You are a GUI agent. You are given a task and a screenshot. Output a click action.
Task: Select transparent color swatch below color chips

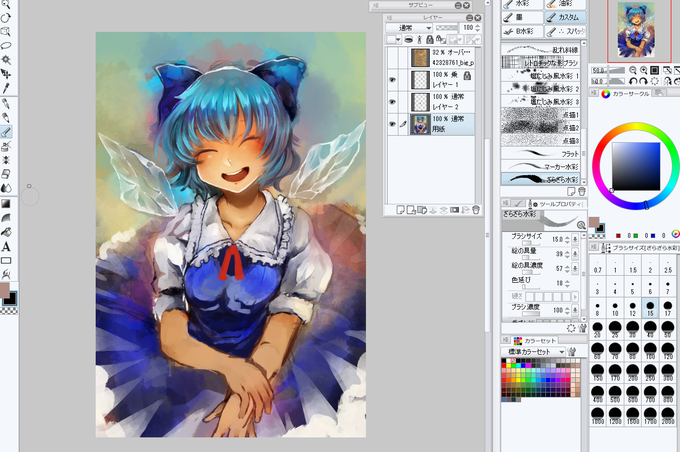pos(9,311)
